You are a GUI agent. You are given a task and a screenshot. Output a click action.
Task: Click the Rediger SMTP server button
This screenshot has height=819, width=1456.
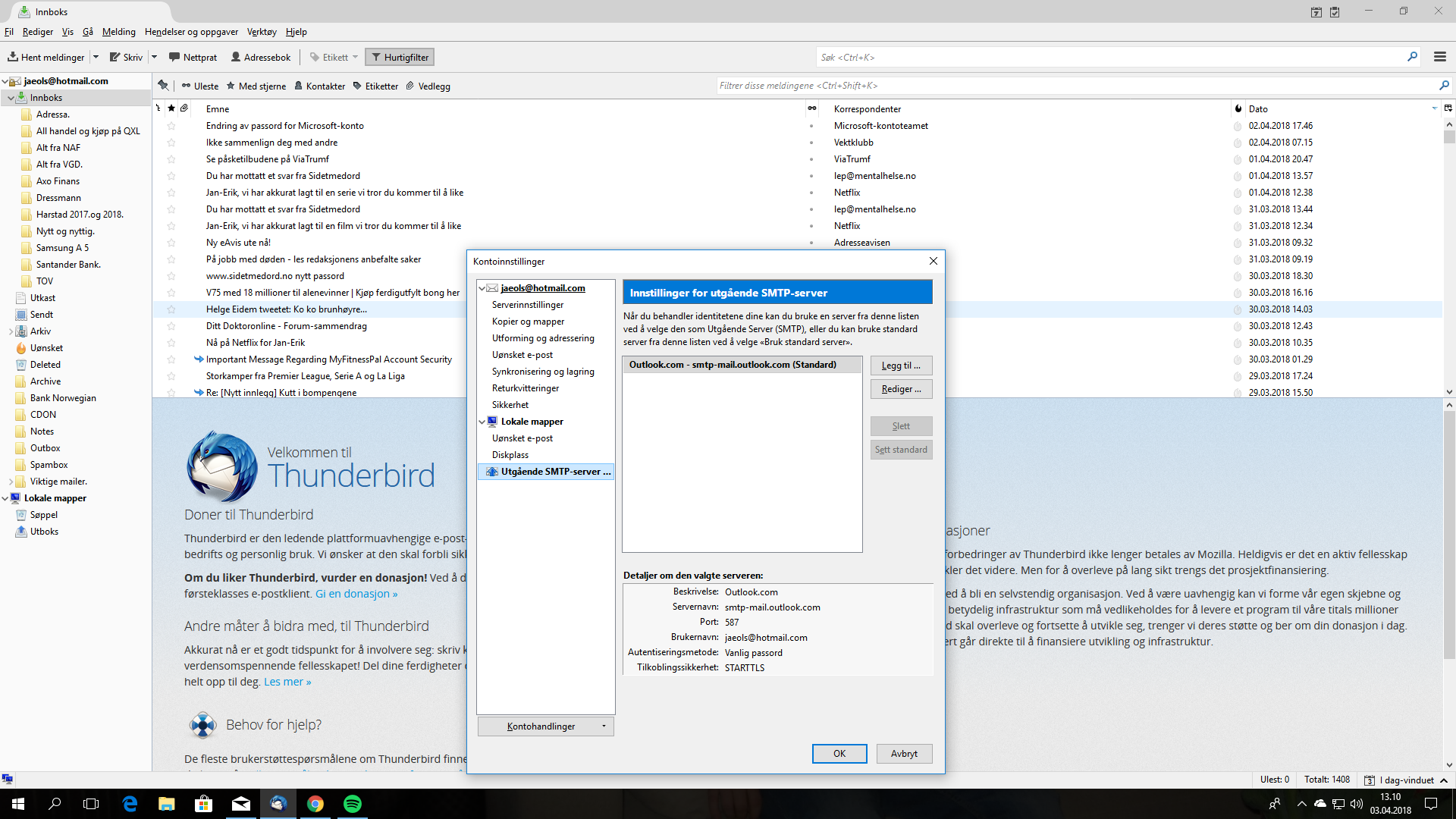901,389
